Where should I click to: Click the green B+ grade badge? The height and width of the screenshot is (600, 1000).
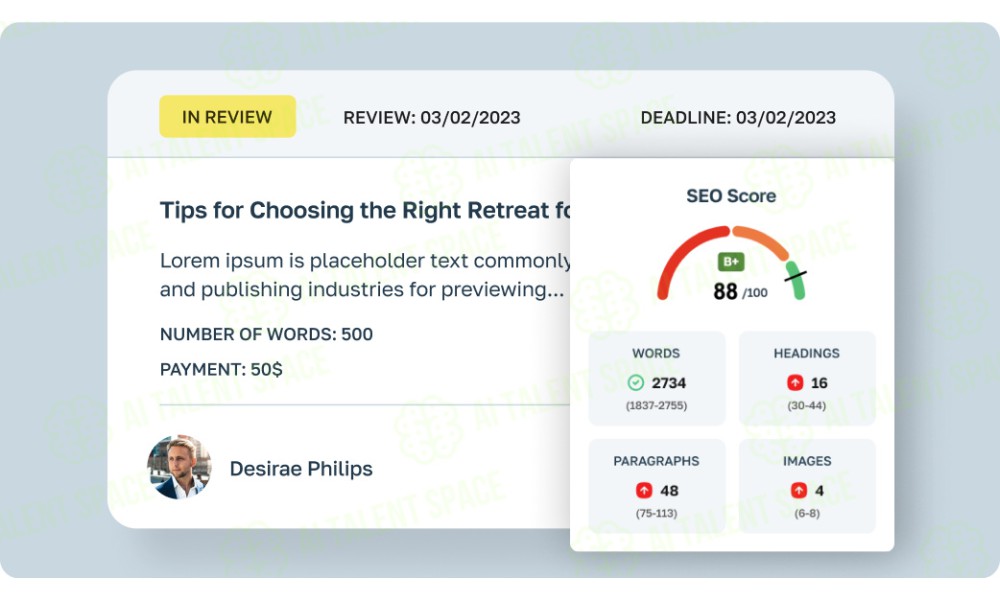731,262
